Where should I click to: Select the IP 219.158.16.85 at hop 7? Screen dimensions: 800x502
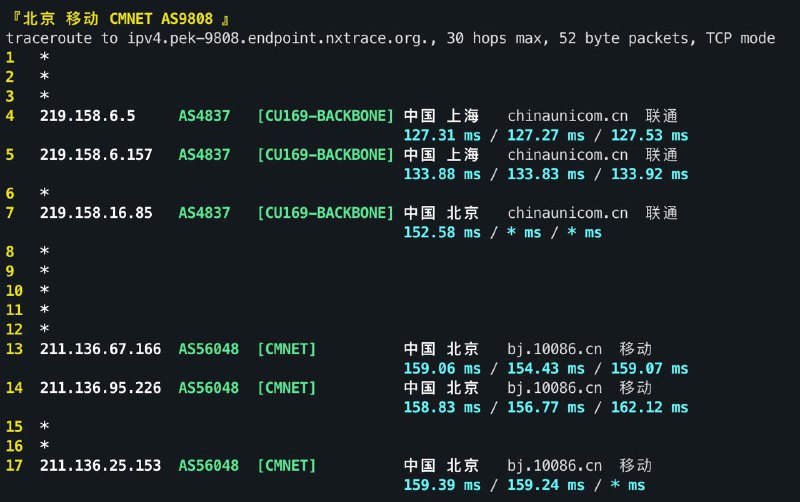click(96, 213)
